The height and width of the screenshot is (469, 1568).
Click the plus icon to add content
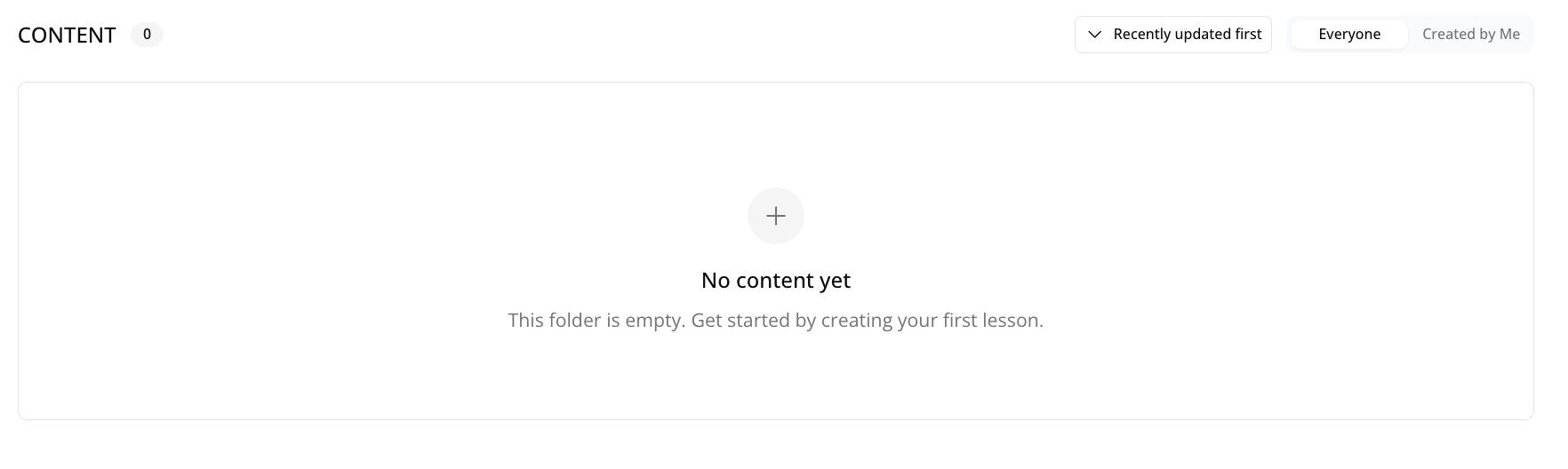point(775,216)
